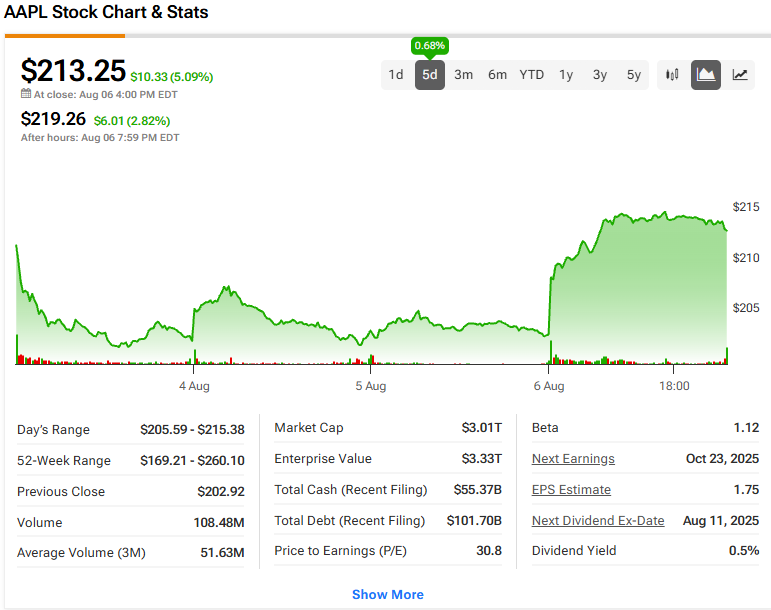771x610 pixels.
Task: Click the 52-Week Range value $169.21 - $260.10
Action: click(x=192, y=461)
